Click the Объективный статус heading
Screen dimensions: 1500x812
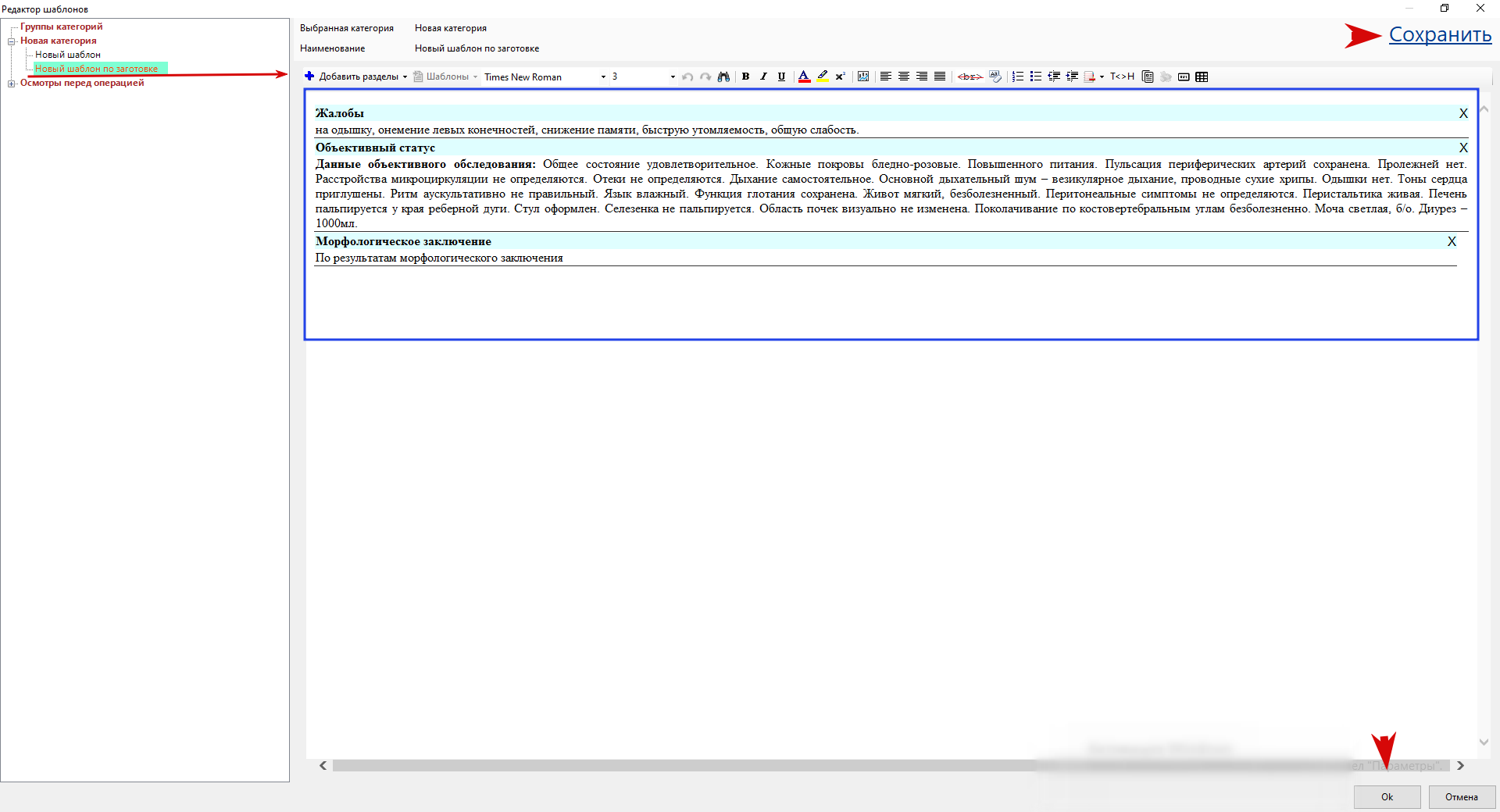[375, 148]
